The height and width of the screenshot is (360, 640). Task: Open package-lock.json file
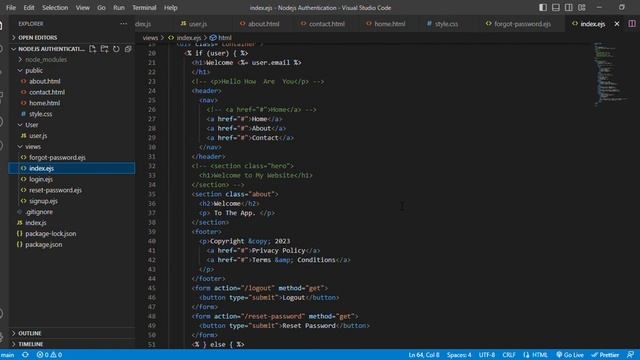(x=51, y=234)
